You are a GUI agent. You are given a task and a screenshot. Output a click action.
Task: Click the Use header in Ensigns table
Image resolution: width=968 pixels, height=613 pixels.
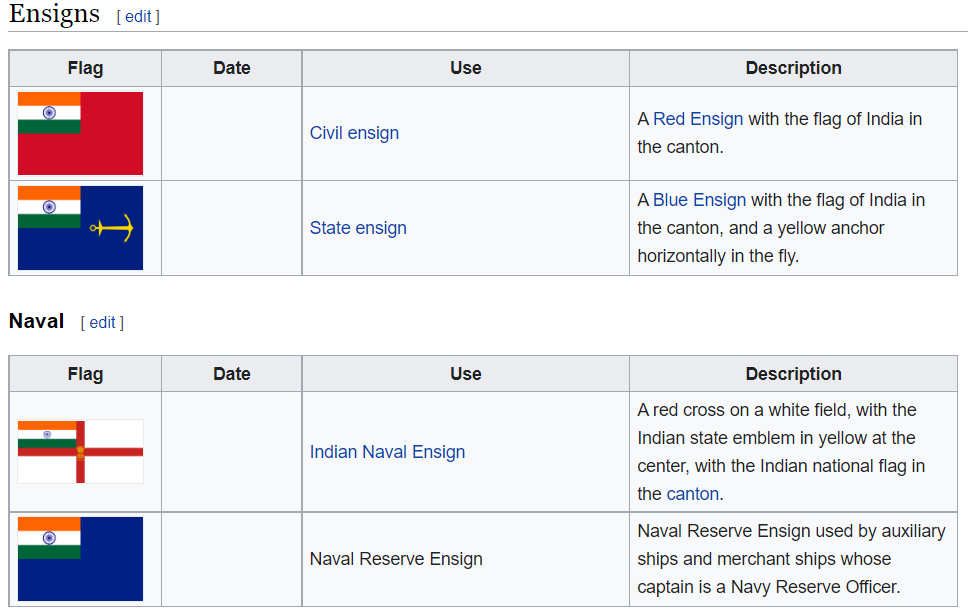465,68
